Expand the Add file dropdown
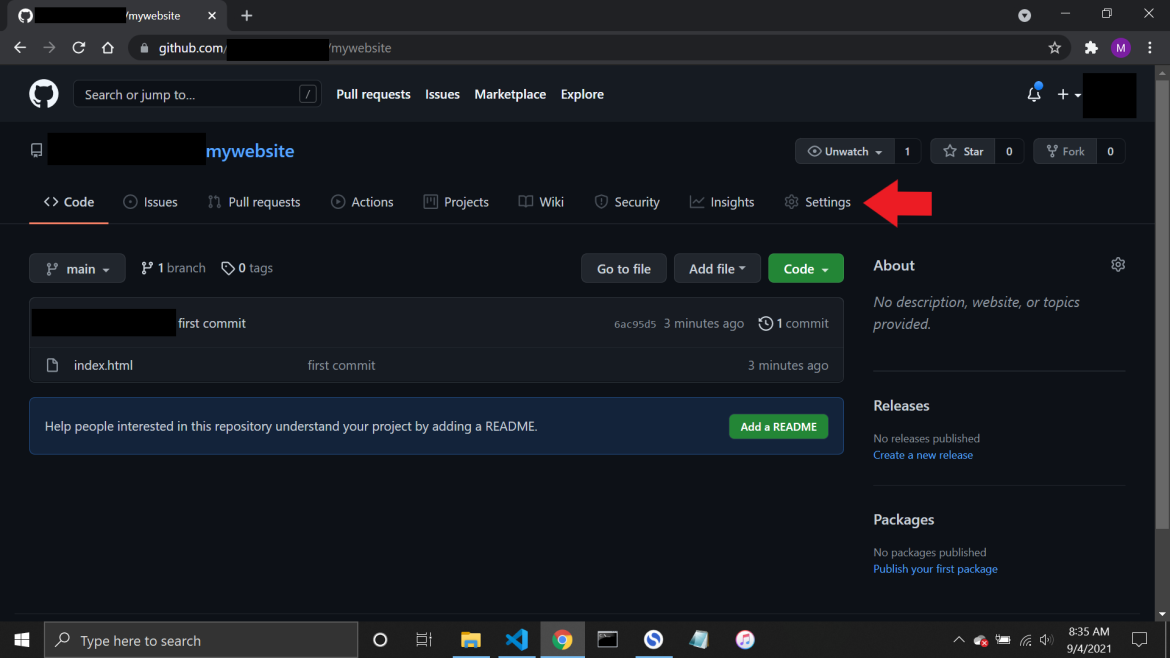This screenshot has height=658, width=1170. 717,268
